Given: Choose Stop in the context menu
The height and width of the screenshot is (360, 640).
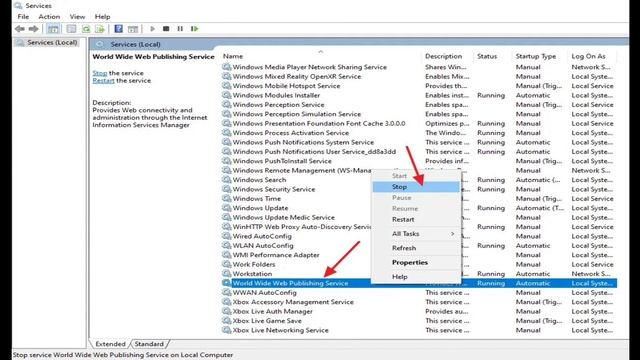Looking at the screenshot, I should (x=416, y=187).
